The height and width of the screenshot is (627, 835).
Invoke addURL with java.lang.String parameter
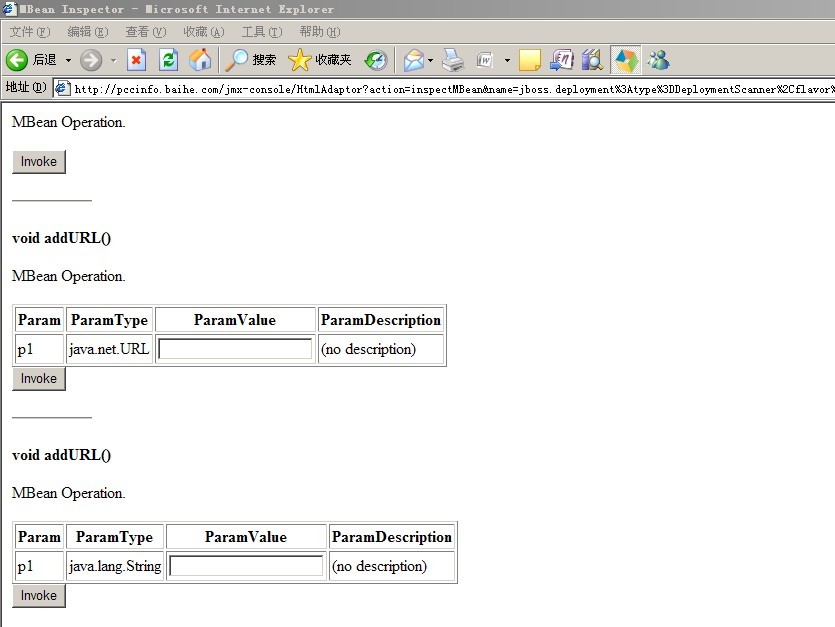(39, 596)
